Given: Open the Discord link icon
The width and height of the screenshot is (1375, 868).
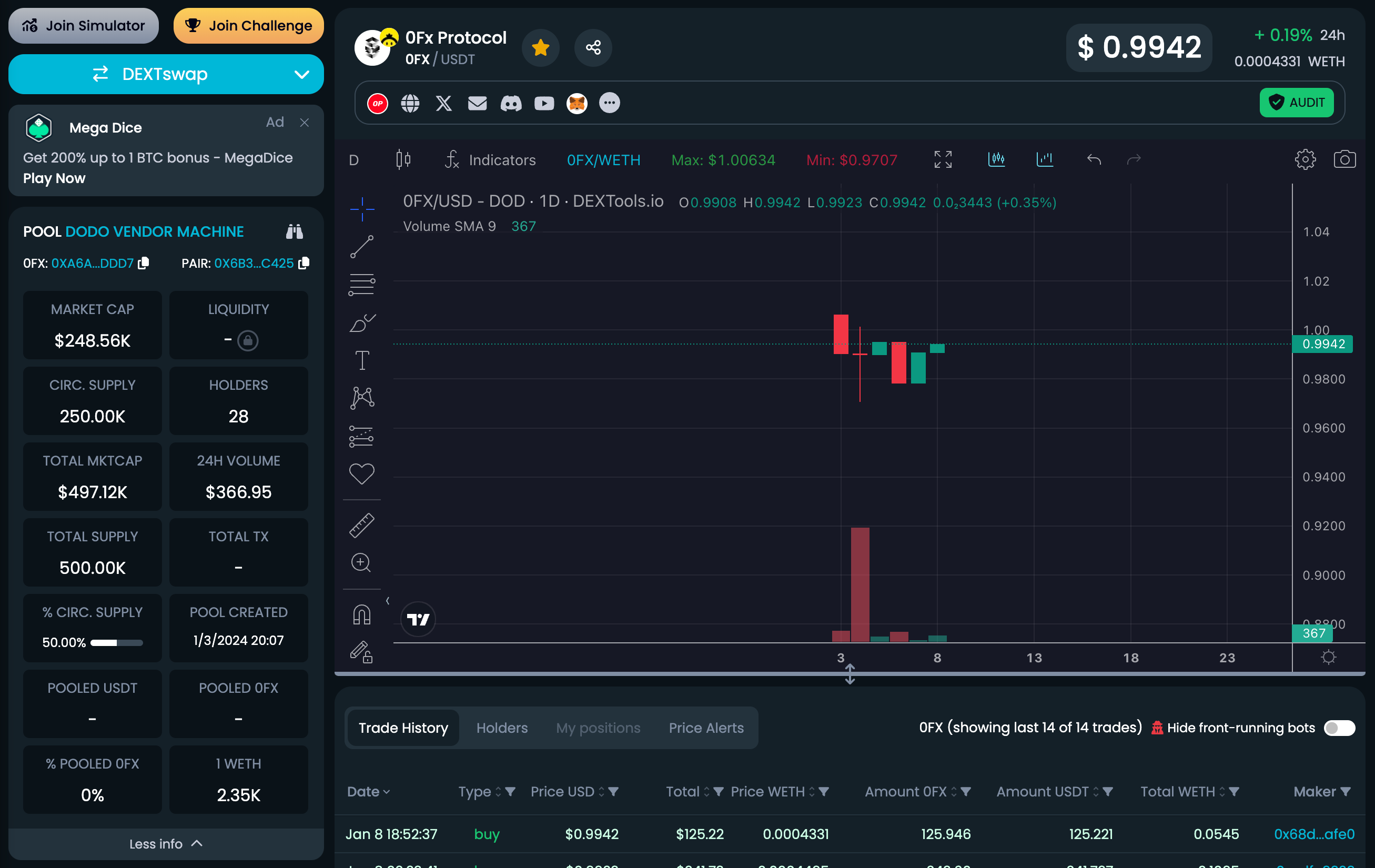Looking at the screenshot, I should 511,103.
